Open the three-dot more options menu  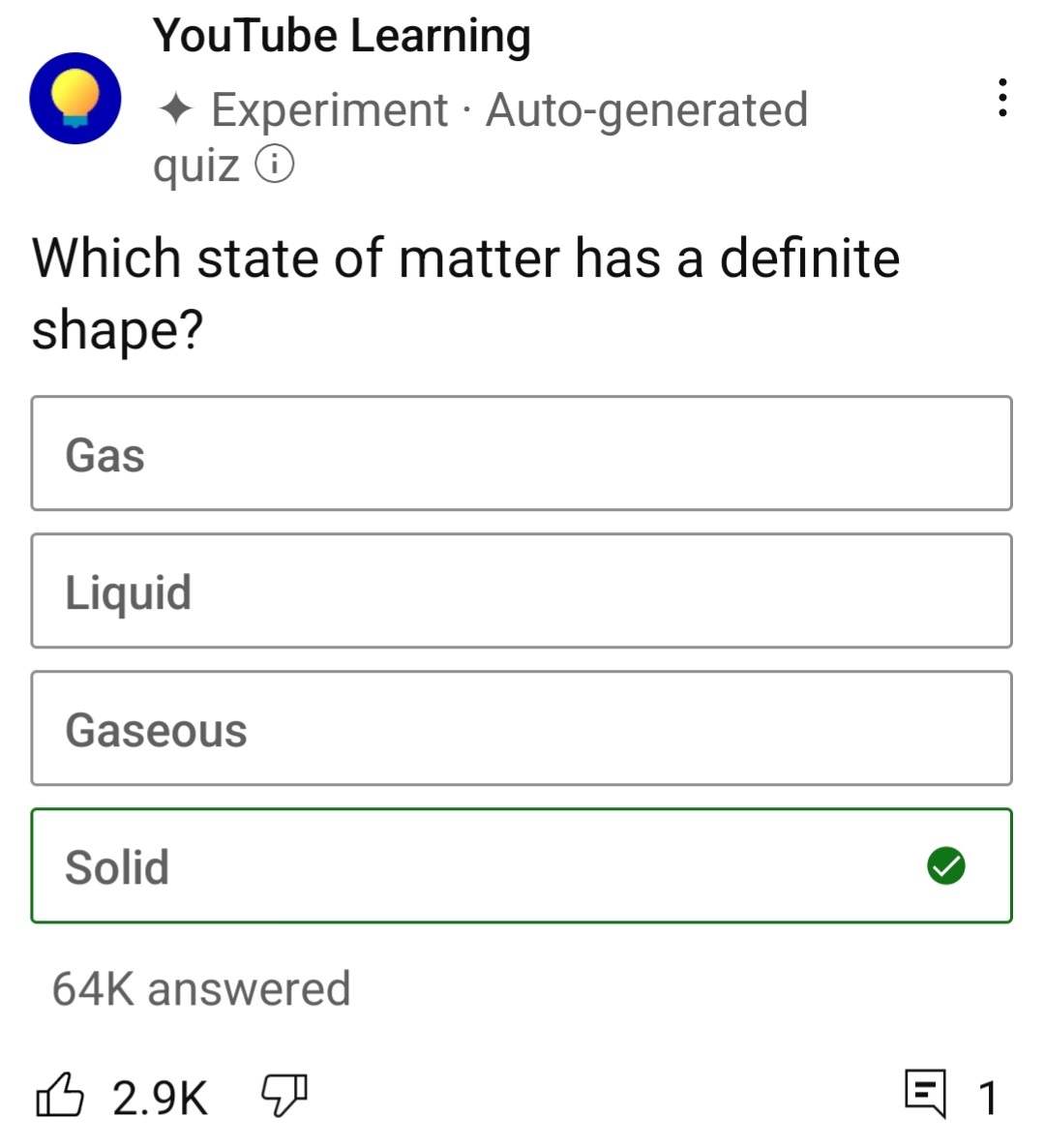pos(1002,98)
